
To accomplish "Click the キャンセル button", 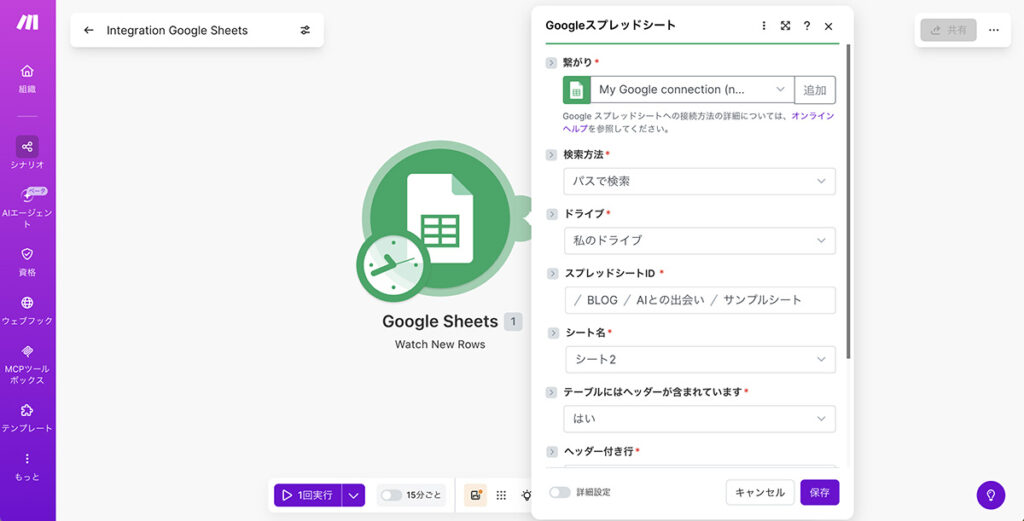I will tap(760, 492).
